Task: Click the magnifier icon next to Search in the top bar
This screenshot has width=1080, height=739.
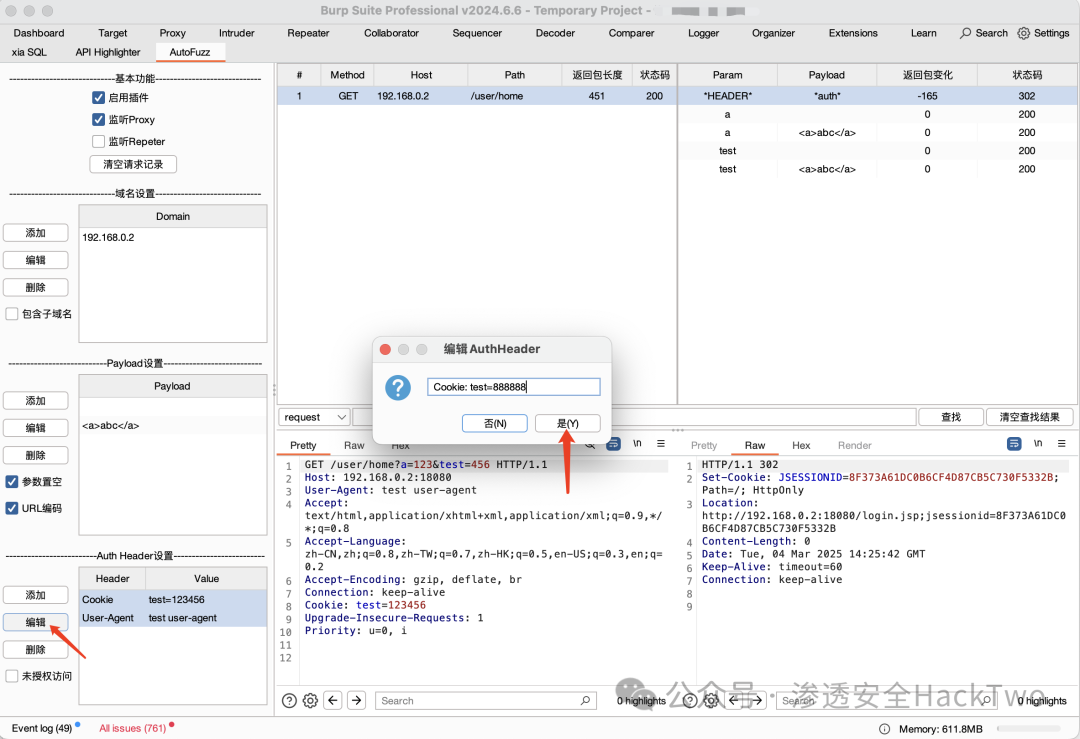Action: click(x=966, y=33)
